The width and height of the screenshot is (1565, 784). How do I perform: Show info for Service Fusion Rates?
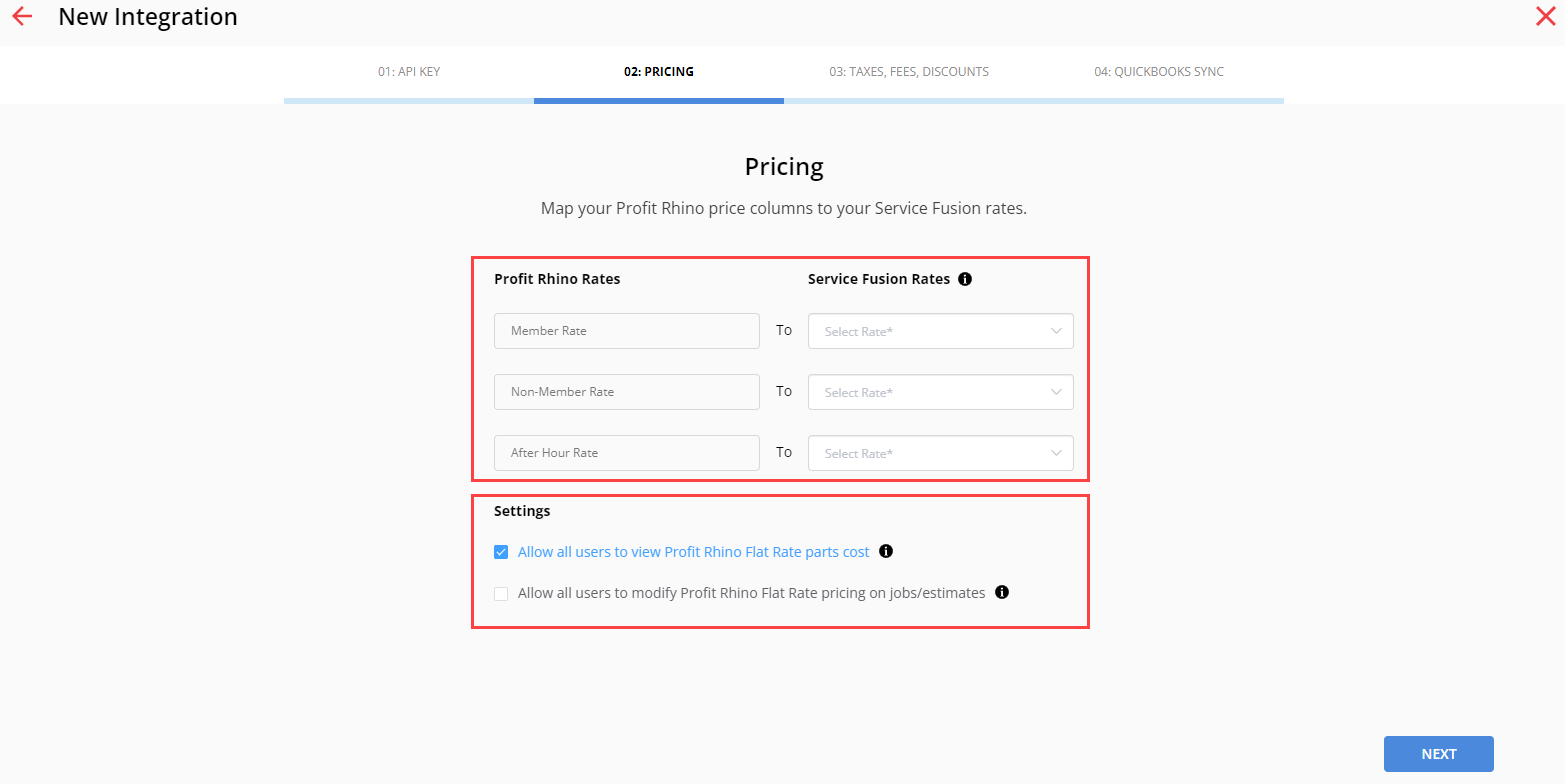tap(965, 279)
